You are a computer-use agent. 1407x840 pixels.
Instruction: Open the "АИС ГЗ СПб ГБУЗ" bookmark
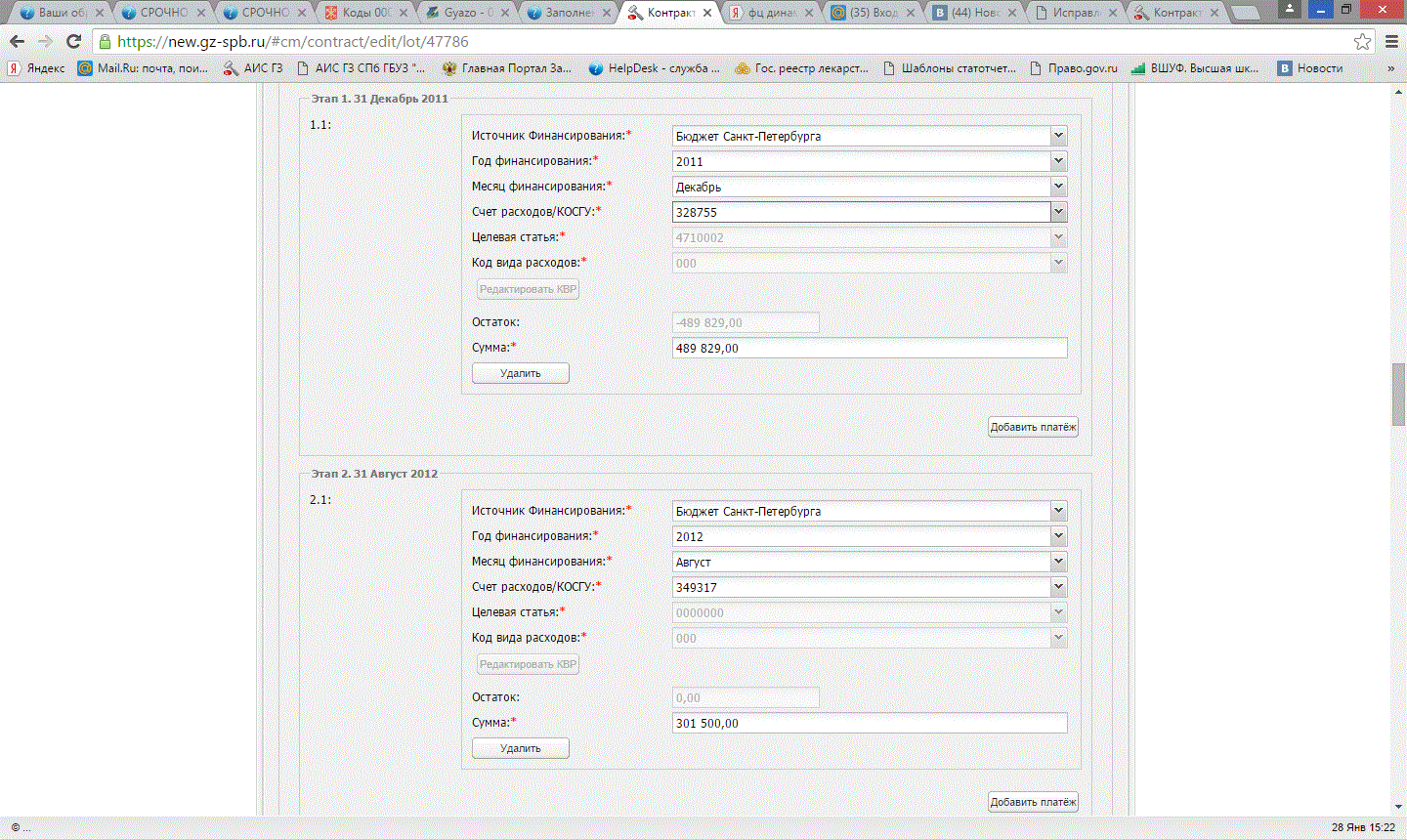(x=361, y=68)
